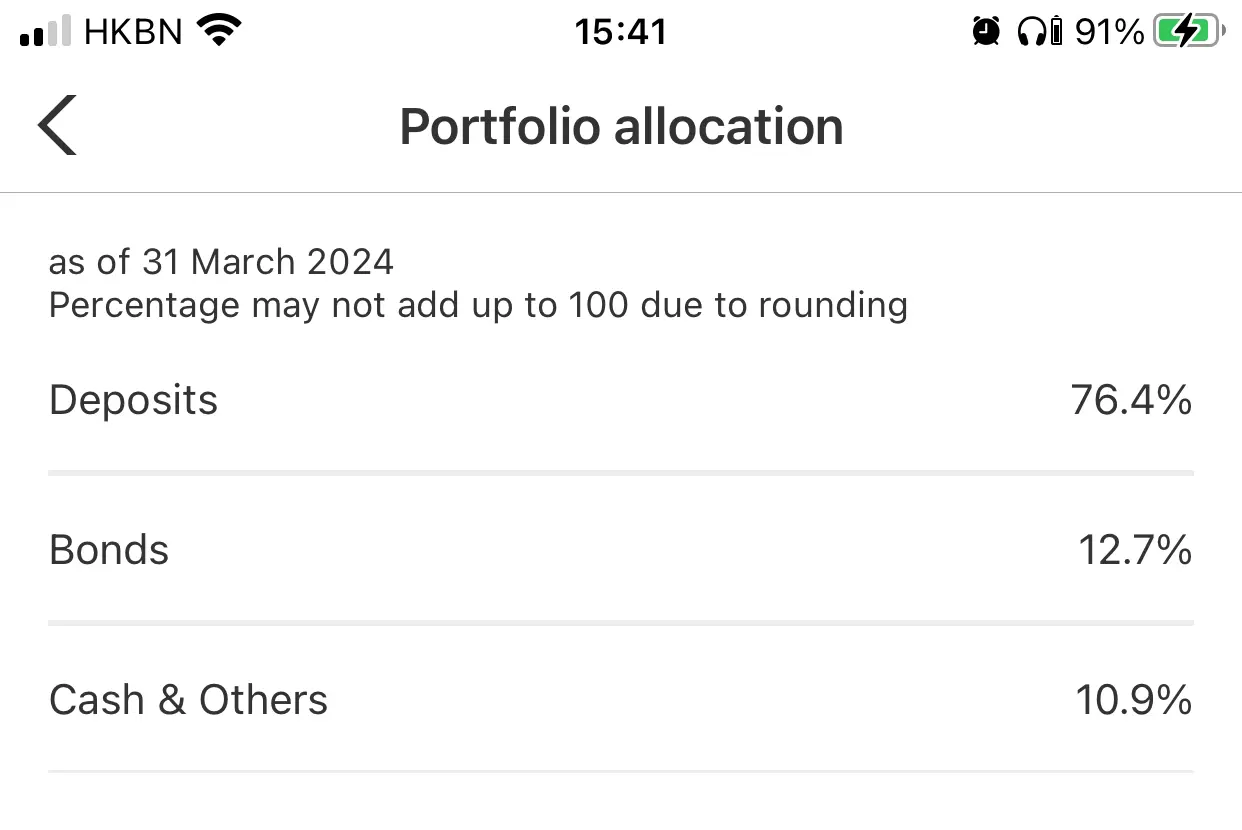
Task: Tap the 91% battery percentage text
Action: 1109,32
